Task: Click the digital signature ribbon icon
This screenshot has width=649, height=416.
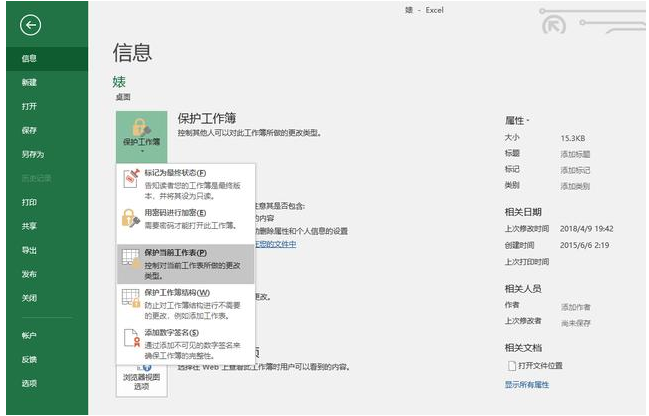Action: 132,338
